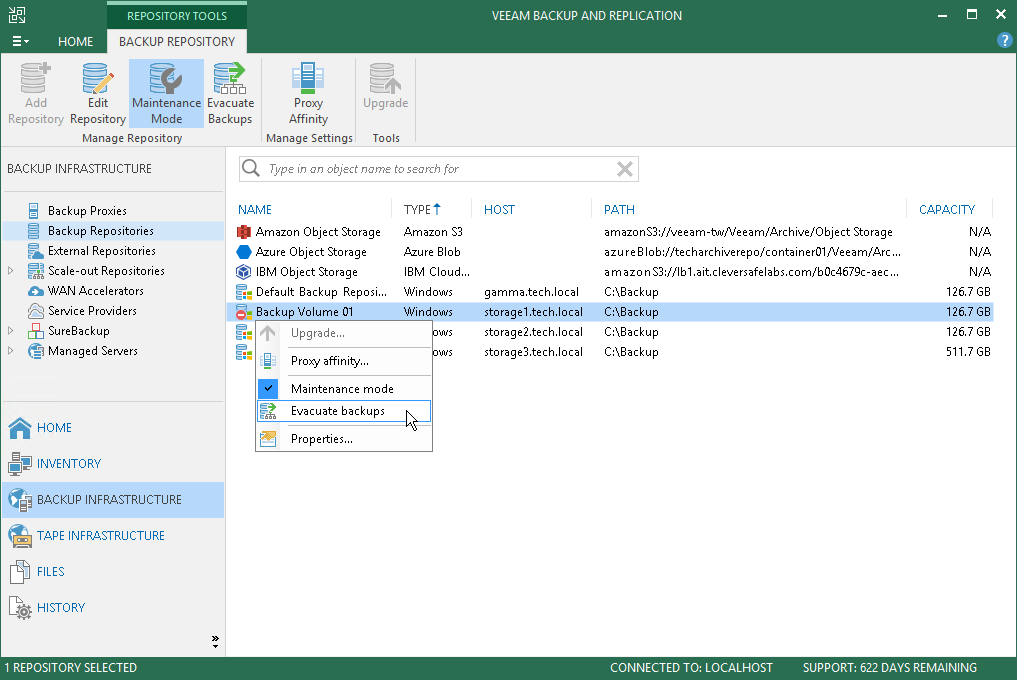Expand the Scale-out Repositories tree node

(11, 271)
